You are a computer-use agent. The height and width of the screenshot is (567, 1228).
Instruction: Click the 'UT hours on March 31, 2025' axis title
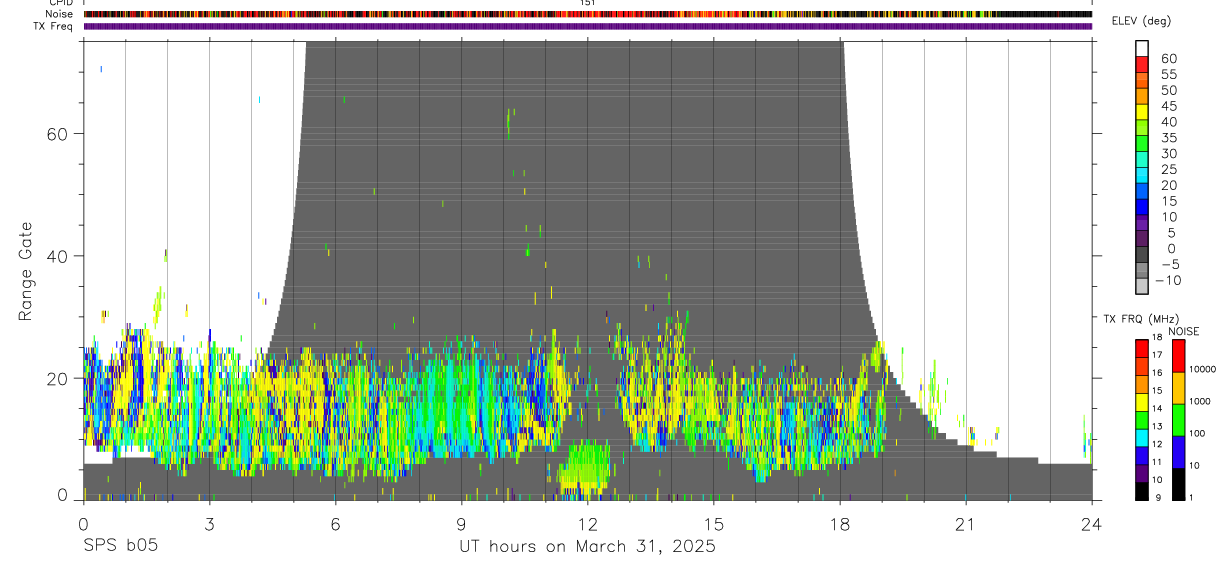coord(587,547)
